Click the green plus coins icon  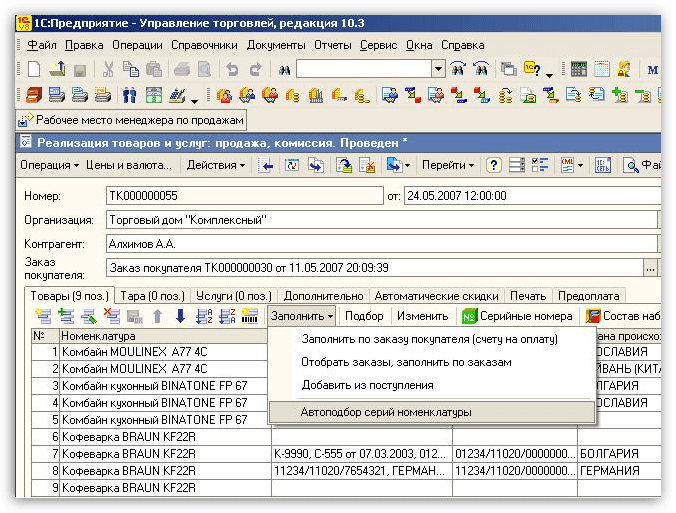click(x=620, y=95)
